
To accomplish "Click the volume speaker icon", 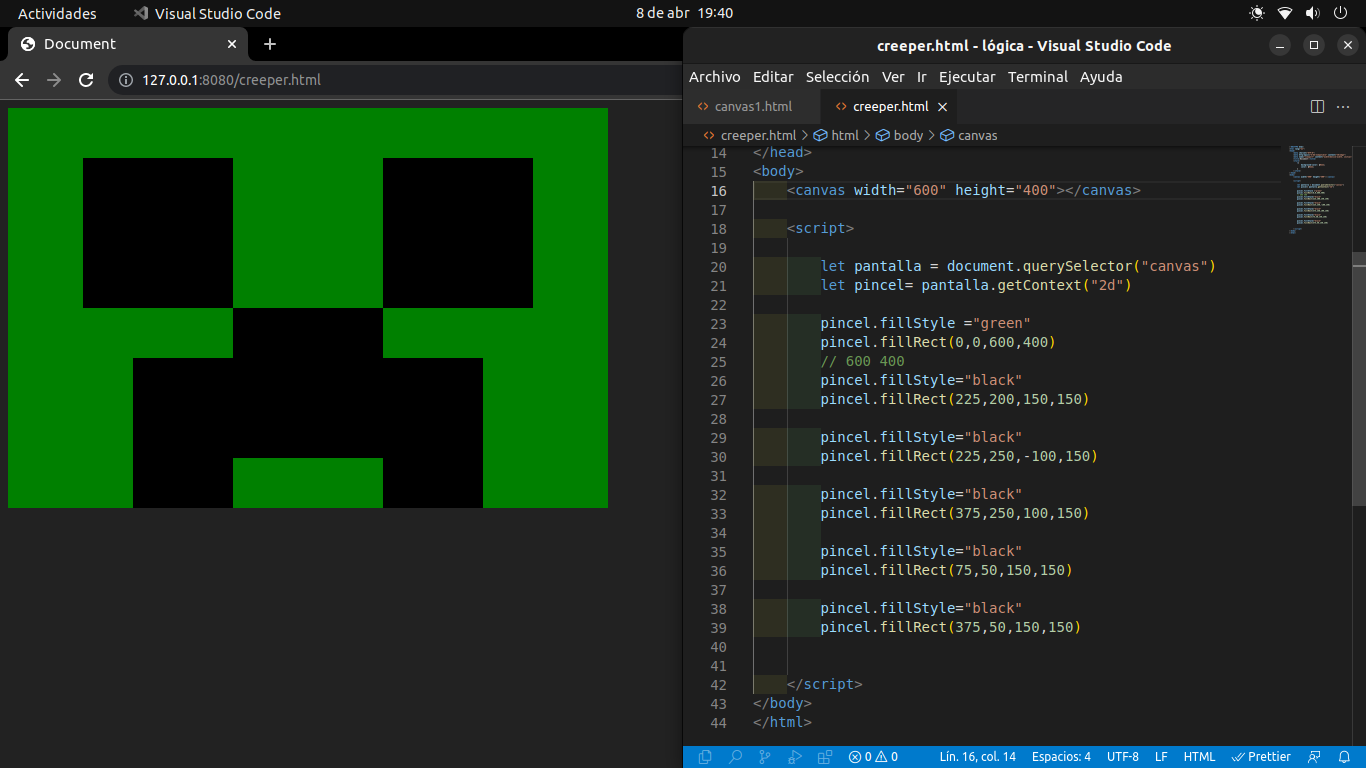I will (1312, 13).
